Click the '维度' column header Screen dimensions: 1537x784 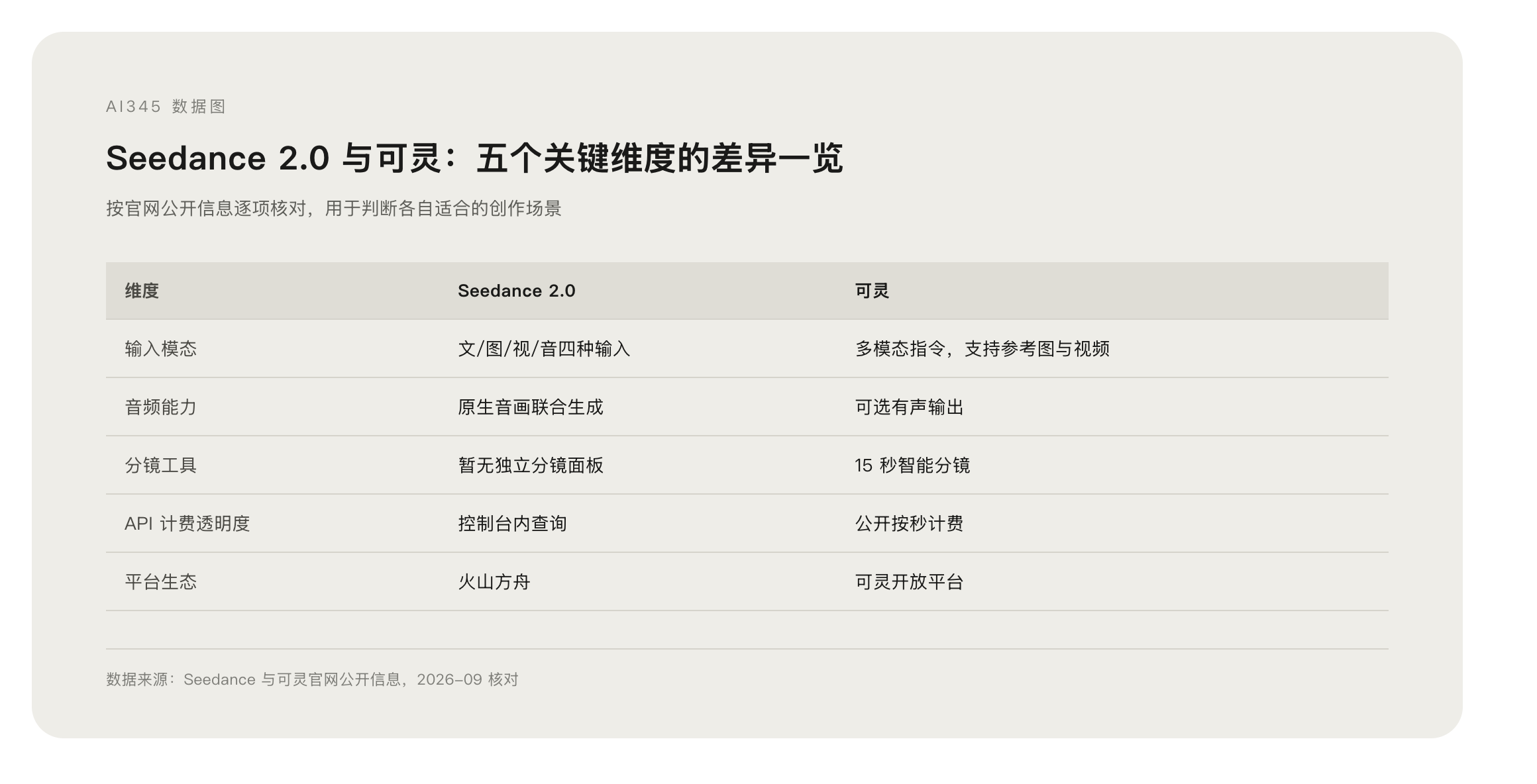[x=142, y=291]
